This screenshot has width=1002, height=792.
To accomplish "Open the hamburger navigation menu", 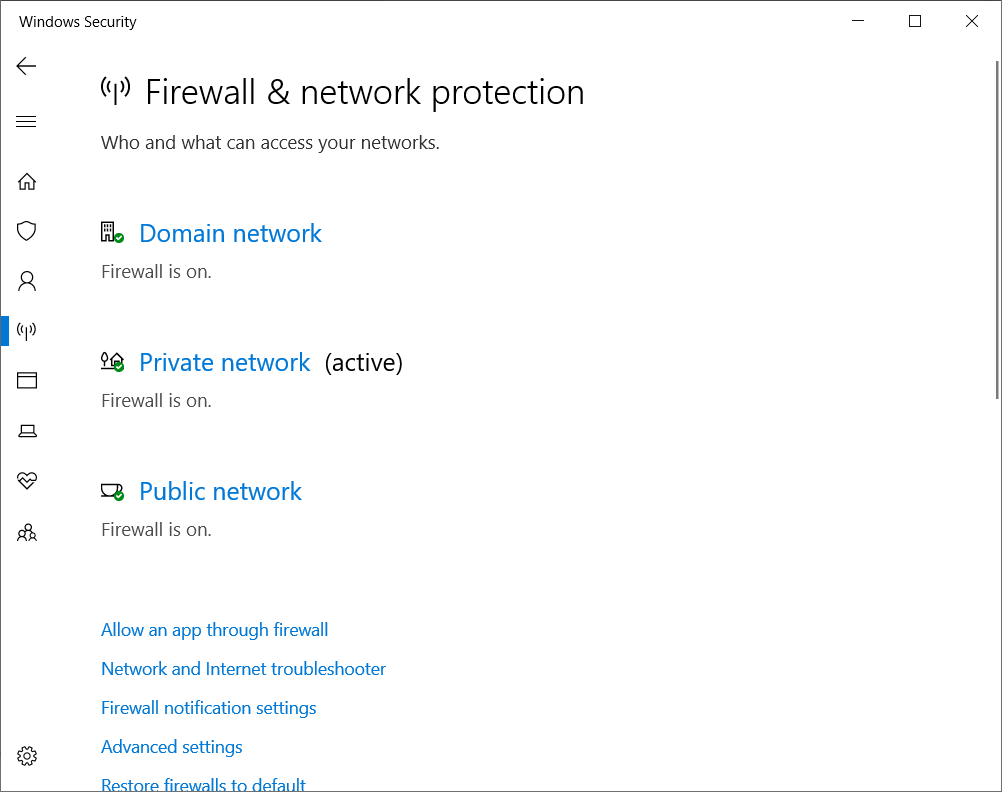I will click(x=26, y=121).
